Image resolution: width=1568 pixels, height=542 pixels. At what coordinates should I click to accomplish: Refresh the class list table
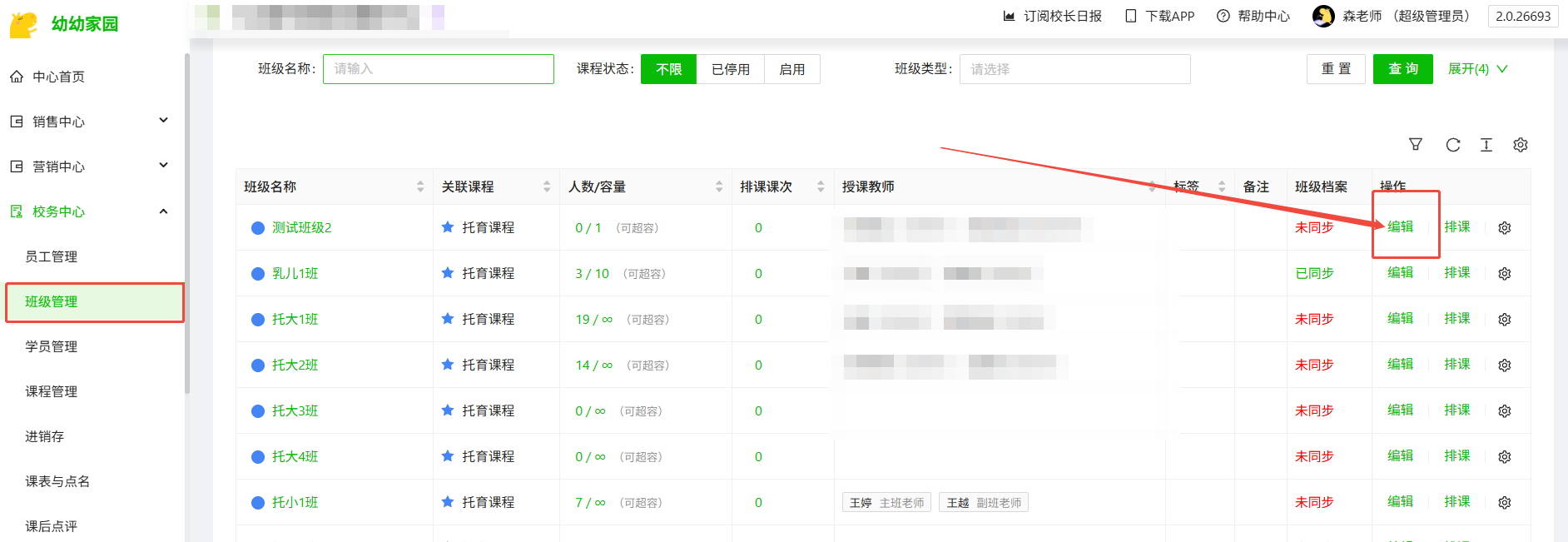click(x=1452, y=145)
